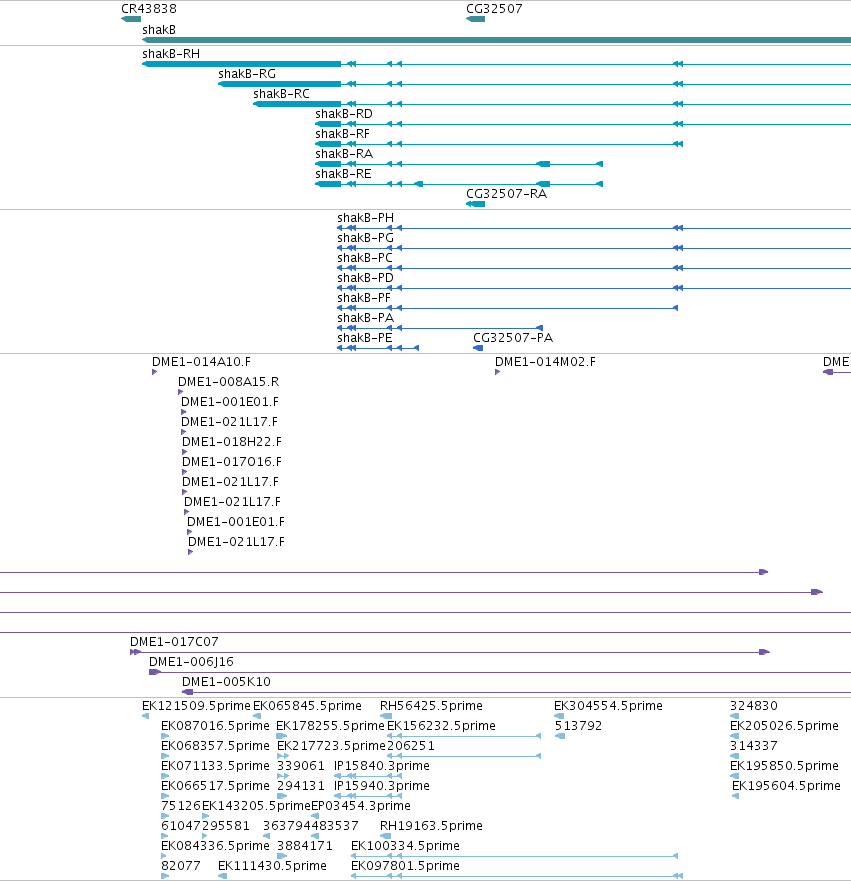Image resolution: width=851 pixels, height=881 pixels.
Task: Pick the EK178255.5prime EST label
Action: 330,726
